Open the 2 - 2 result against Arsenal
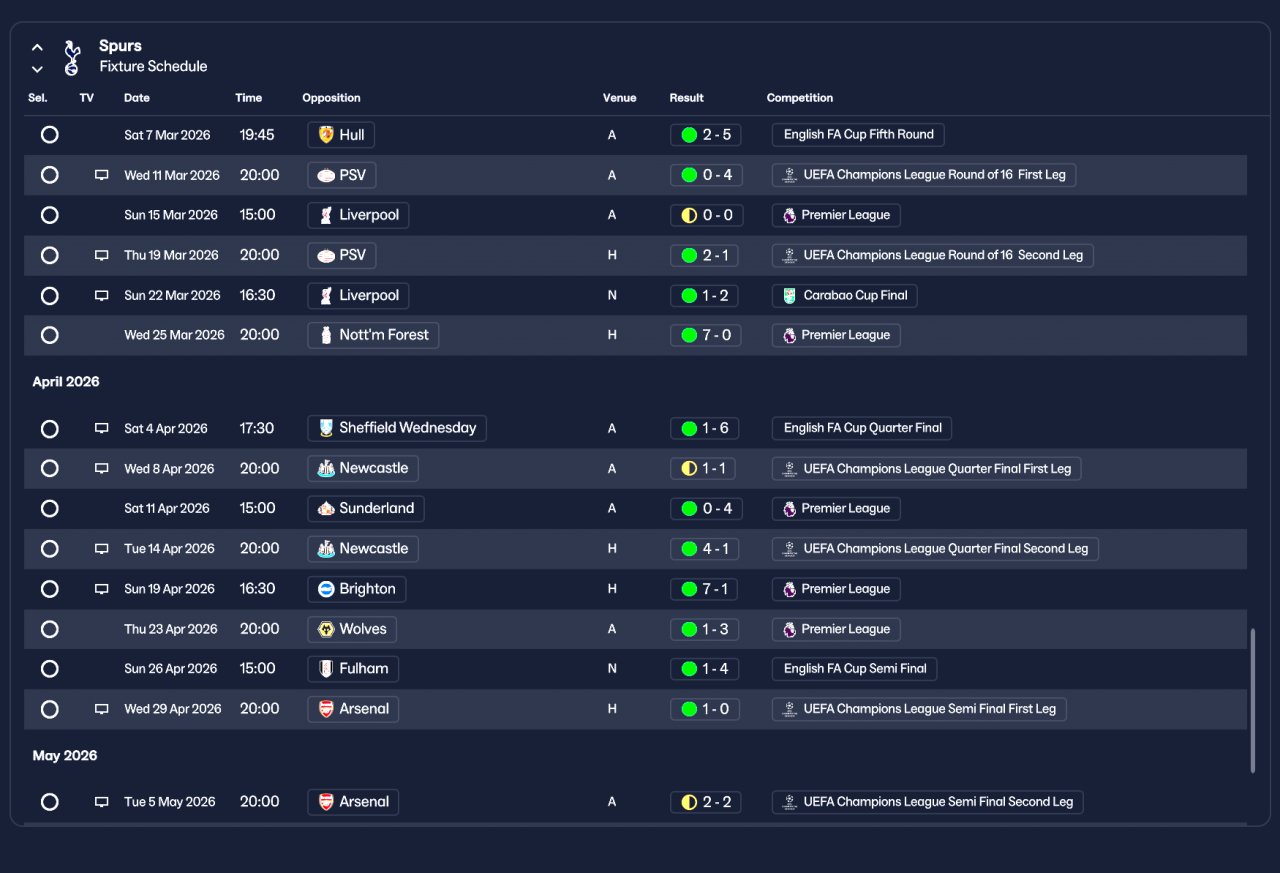1280x873 pixels. point(706,802)
